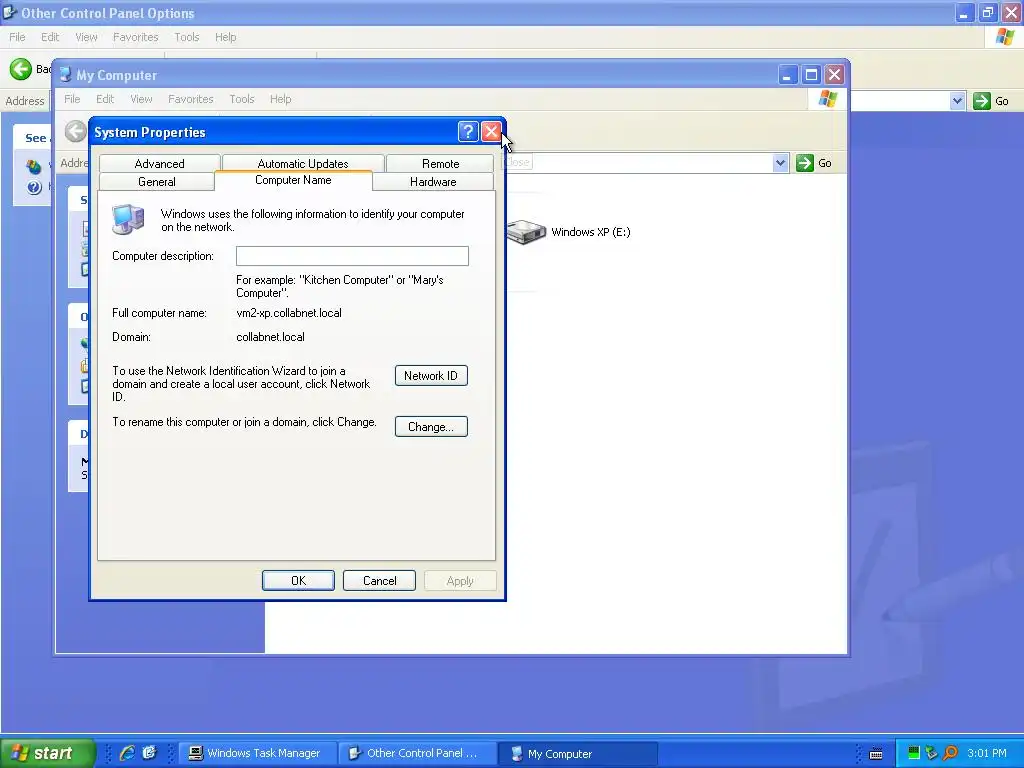Viewport: 1024px width, 768px height.
Task: Launch Internet Explorer from Quick Launch
Action: [x=127, y=753]
